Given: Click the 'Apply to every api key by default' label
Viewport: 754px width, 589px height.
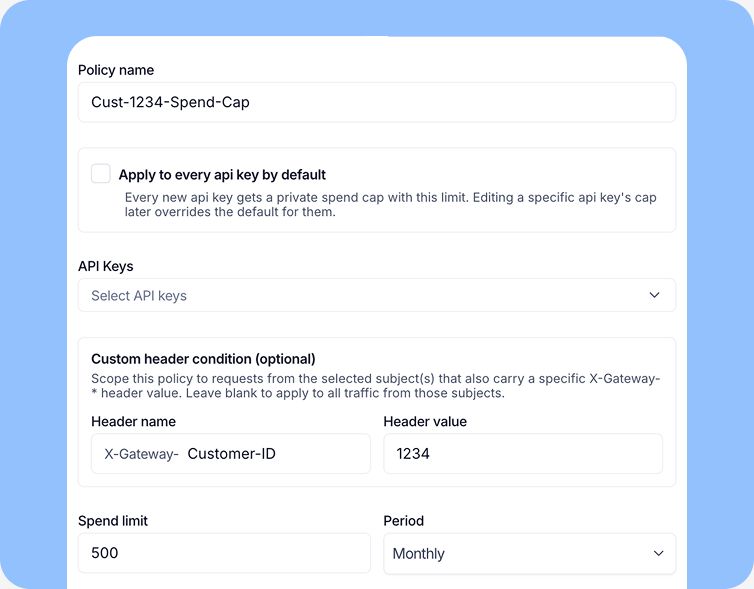Looking at the screenshot, I should [222, 175].
